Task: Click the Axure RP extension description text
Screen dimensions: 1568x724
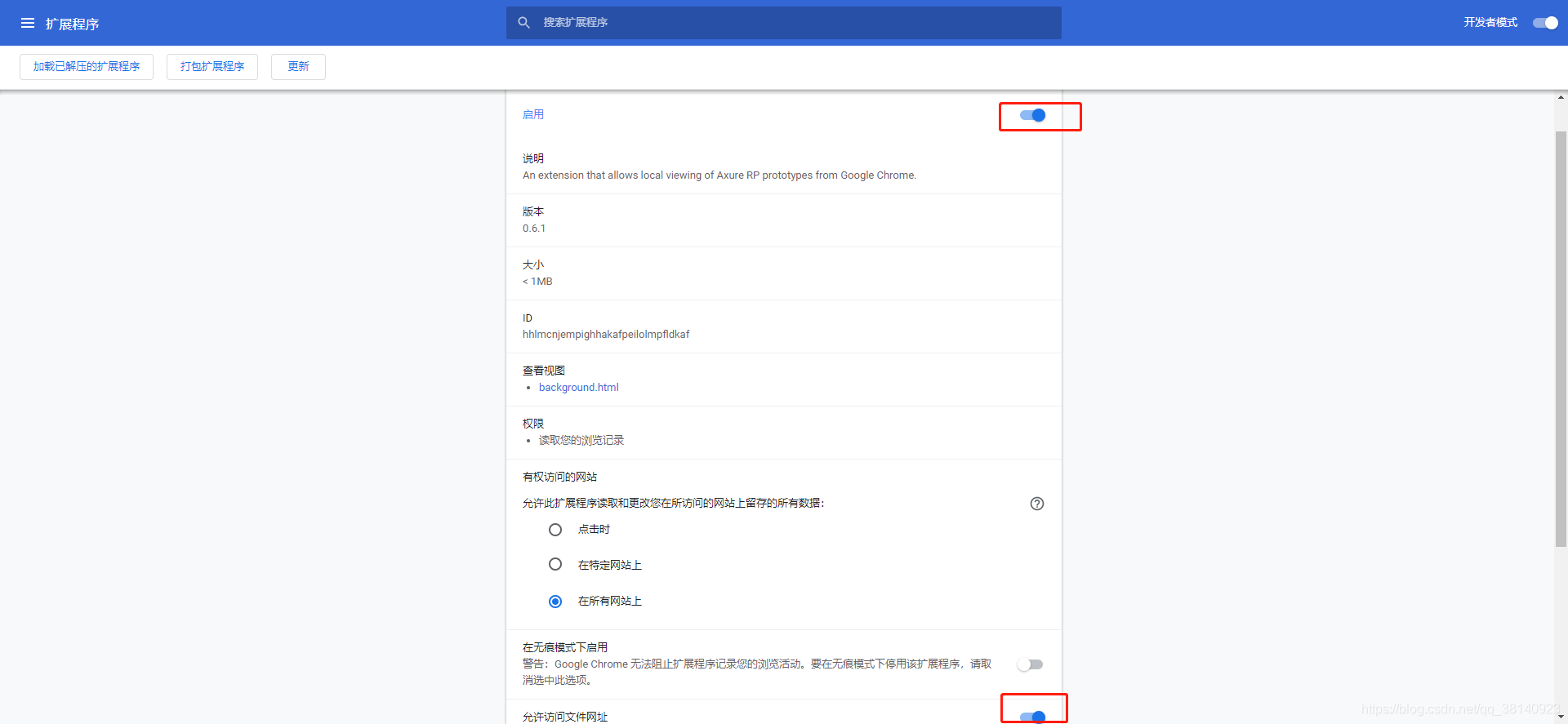Action: pyautogui.click(x=719, y=175)
